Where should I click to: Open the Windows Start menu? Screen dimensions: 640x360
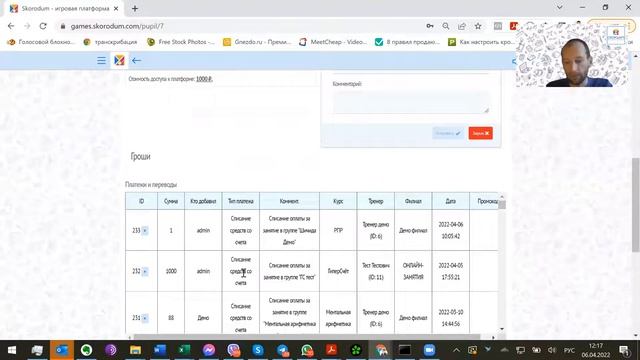[x=12, y=350]
